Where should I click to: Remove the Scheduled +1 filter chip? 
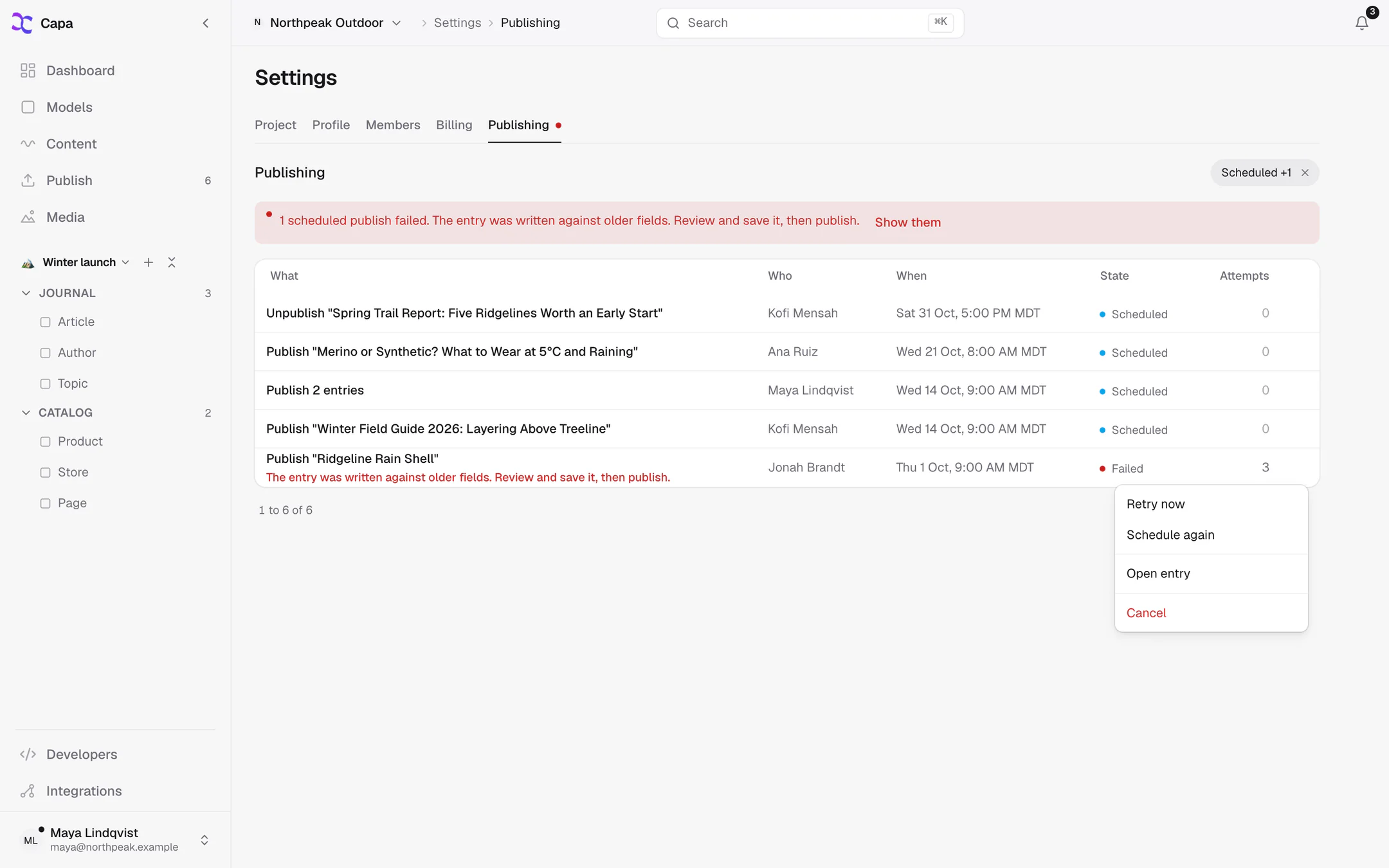1305,173
